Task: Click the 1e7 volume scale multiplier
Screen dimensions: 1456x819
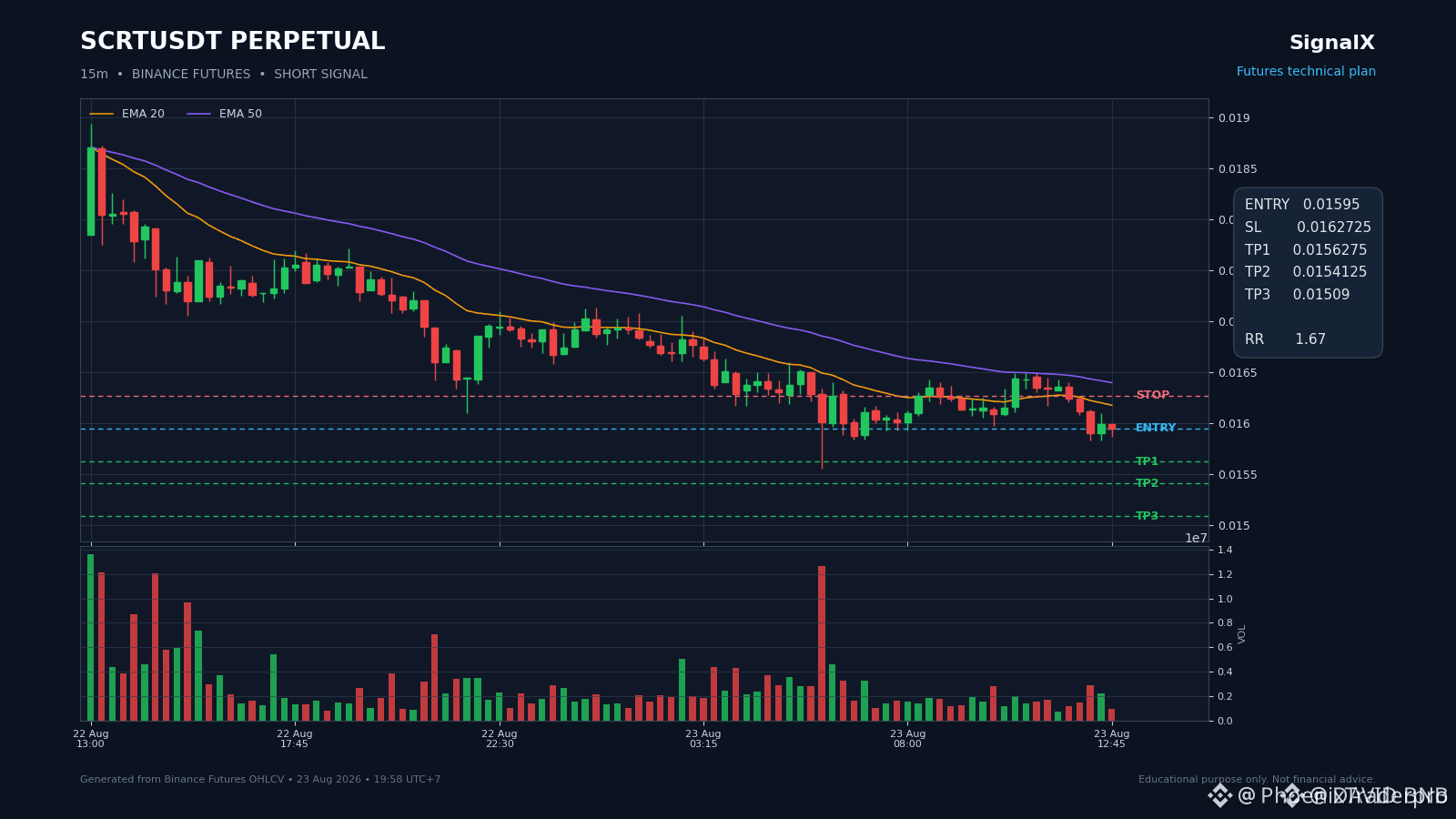Action: pos(1196,539)
